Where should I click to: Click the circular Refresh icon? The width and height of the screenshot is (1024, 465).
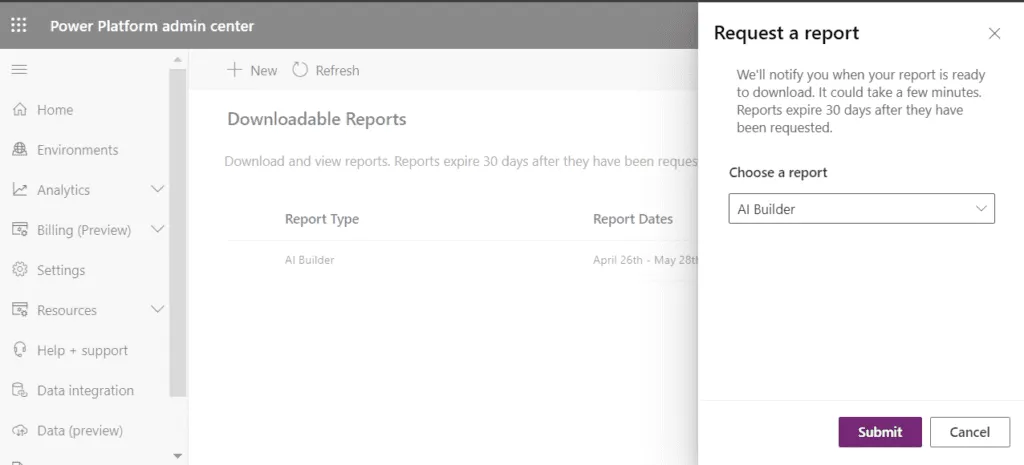click(x=300, y=70)
